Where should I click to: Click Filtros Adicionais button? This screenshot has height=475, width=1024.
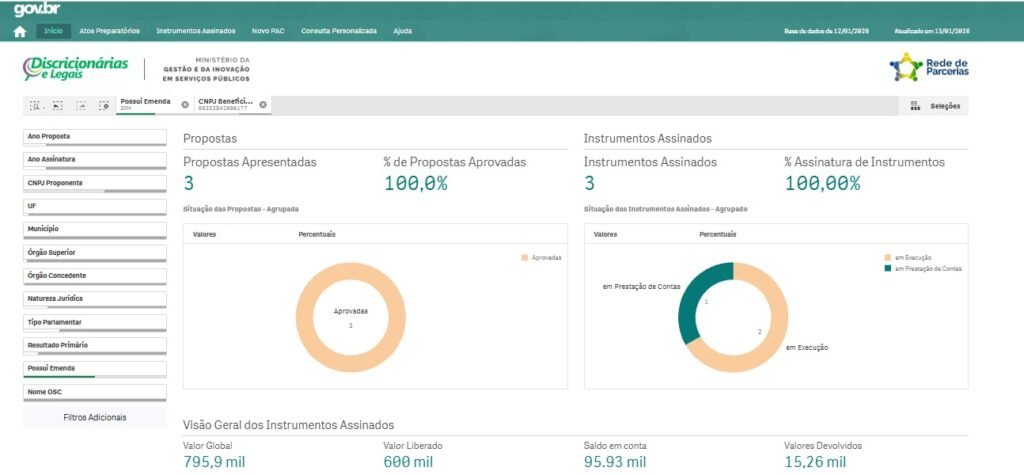94,417
